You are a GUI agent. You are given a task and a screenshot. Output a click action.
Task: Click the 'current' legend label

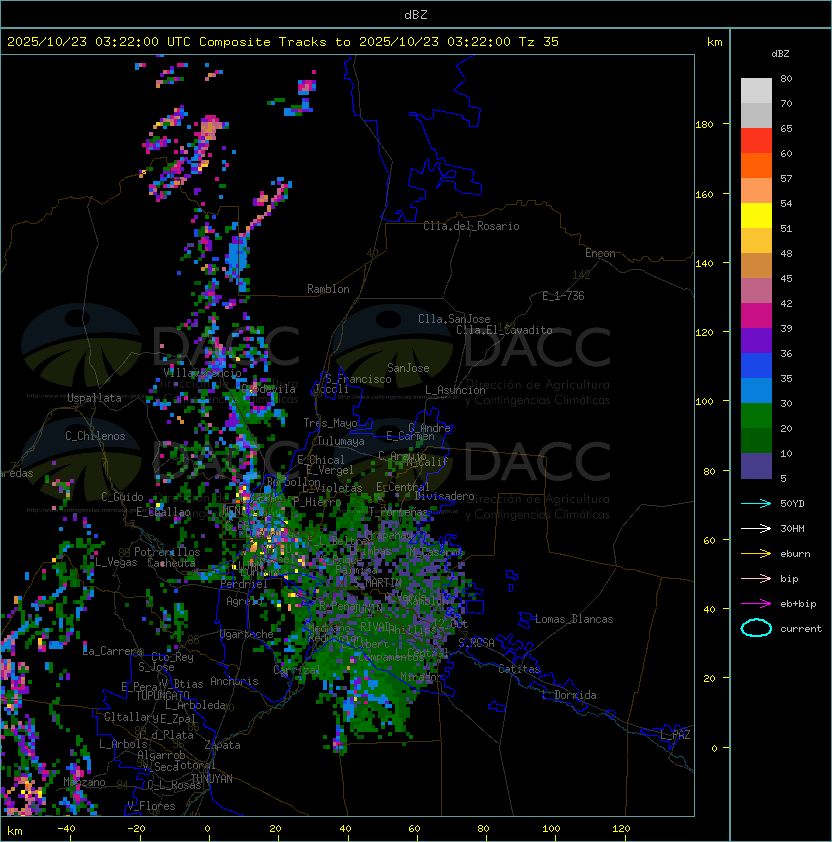(x=801, y=629)
